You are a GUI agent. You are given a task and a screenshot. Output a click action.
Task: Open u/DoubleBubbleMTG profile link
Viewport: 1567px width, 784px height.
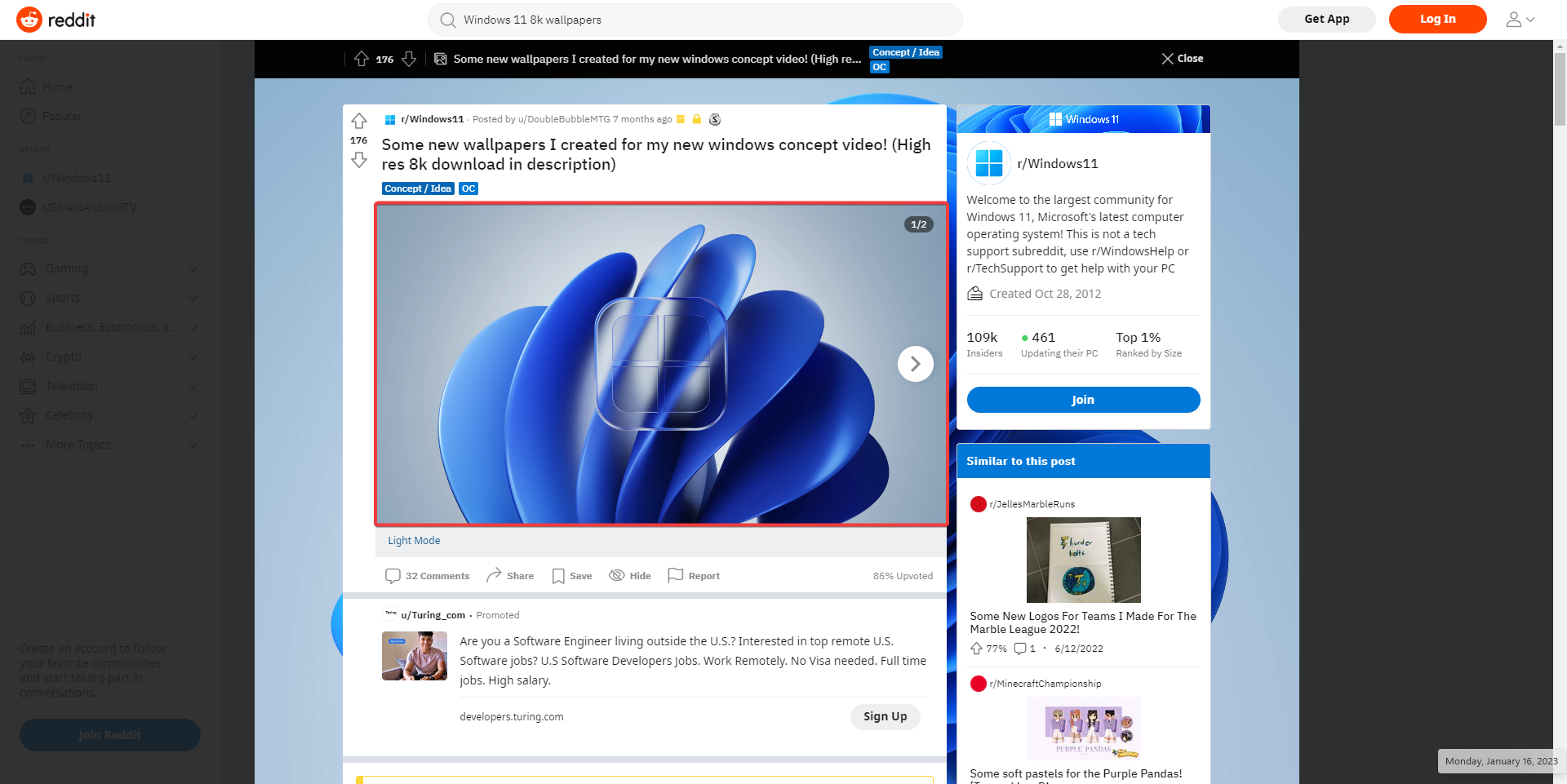point(564,119)
